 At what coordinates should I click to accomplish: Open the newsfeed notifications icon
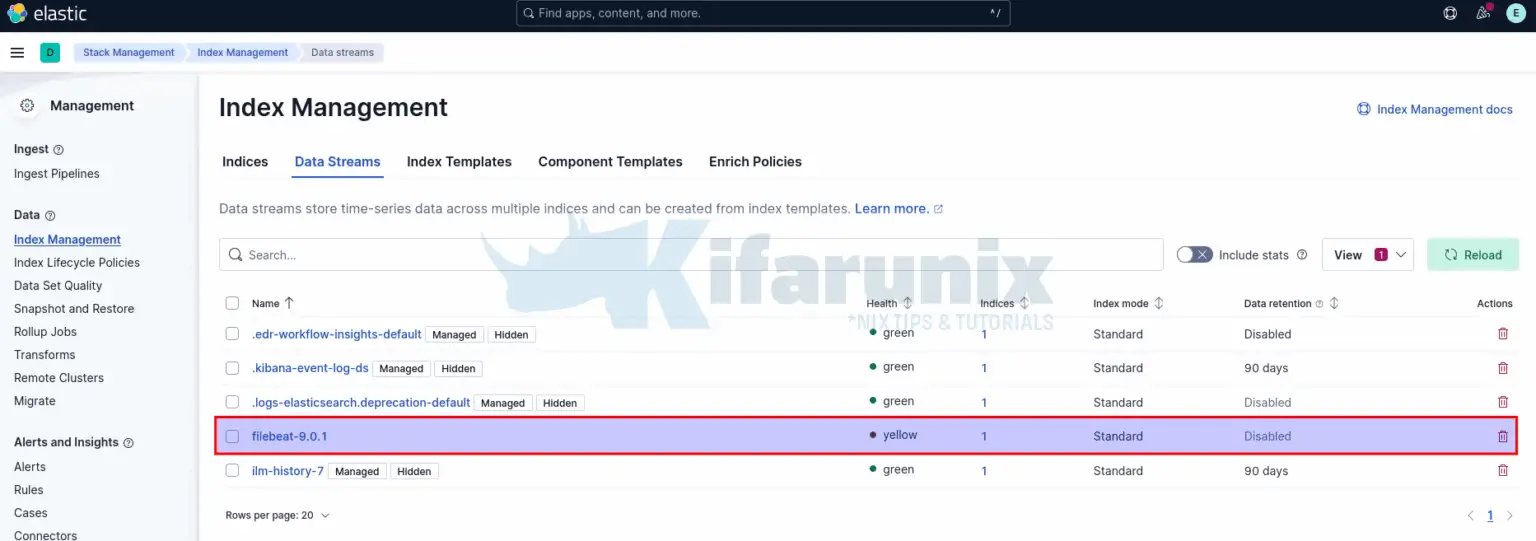click(x=1483, y=13)
